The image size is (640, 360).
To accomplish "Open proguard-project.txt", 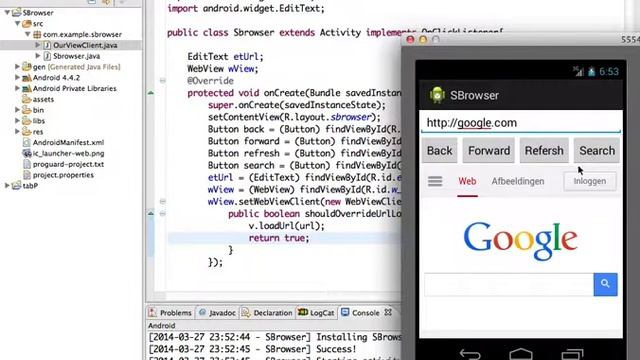I will 68,164.
